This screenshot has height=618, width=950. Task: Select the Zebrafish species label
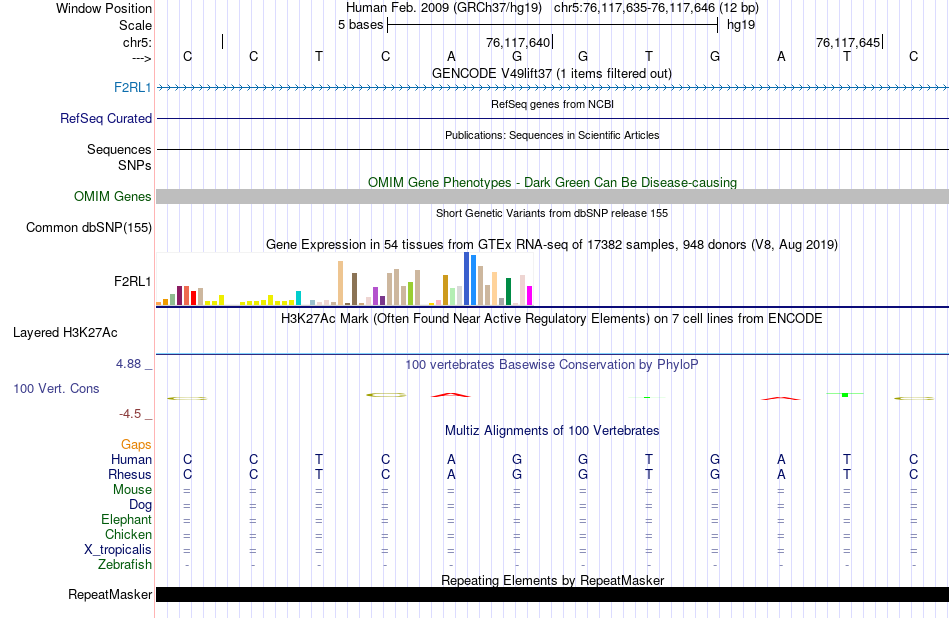coord(125,564)
